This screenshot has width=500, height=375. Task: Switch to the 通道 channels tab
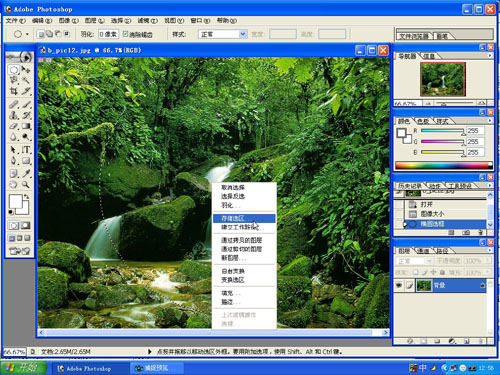(x=423, y=251)
